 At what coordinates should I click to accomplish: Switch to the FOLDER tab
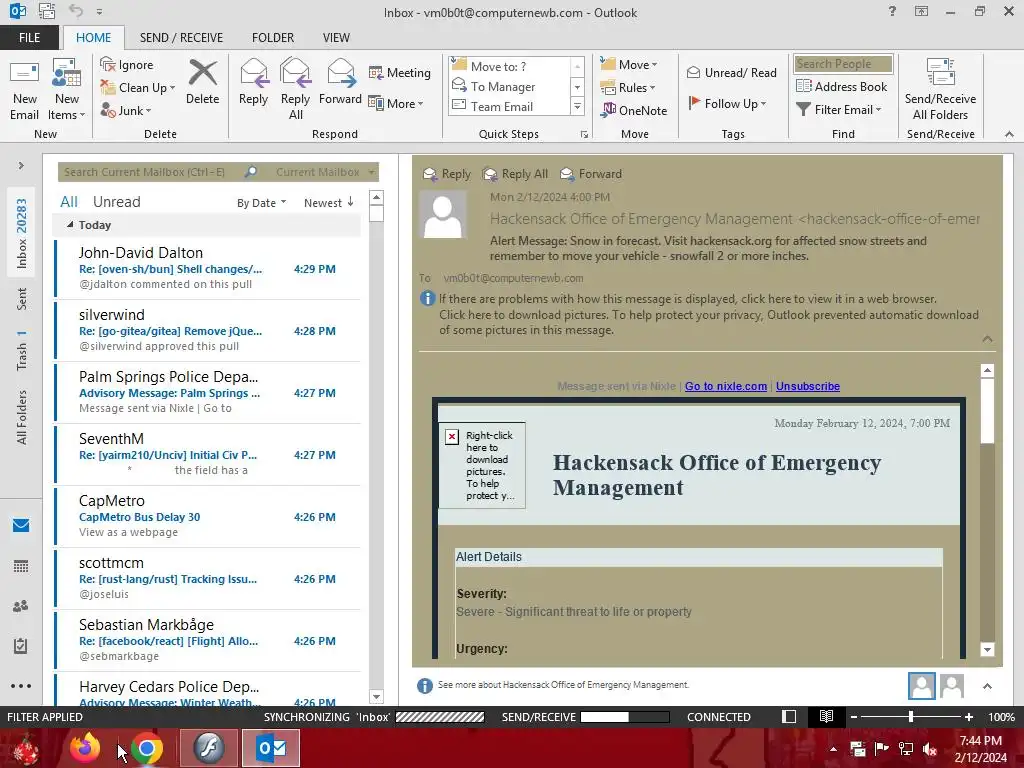[273, 37]
